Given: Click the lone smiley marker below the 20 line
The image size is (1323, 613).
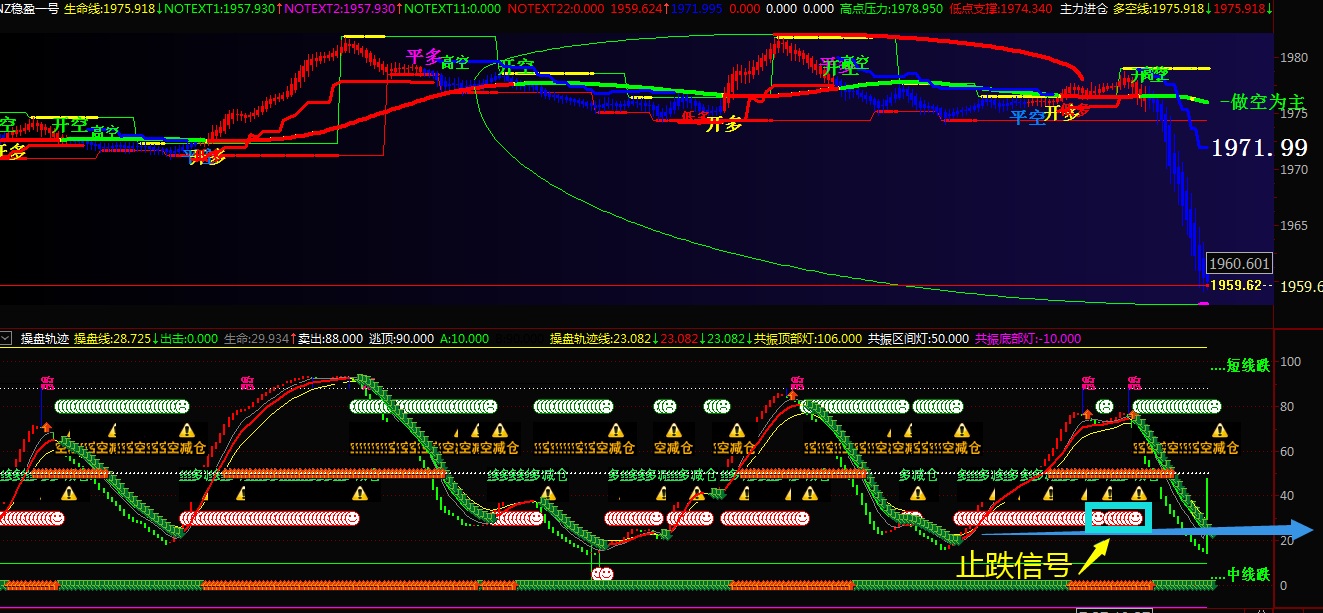Looking at the screenshot, I should [602, 573].
